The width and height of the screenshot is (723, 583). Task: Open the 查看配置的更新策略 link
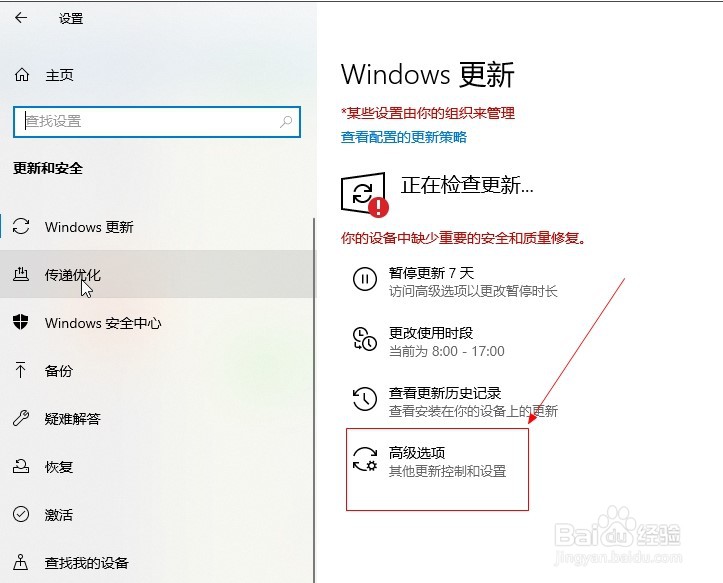[403, 137]
